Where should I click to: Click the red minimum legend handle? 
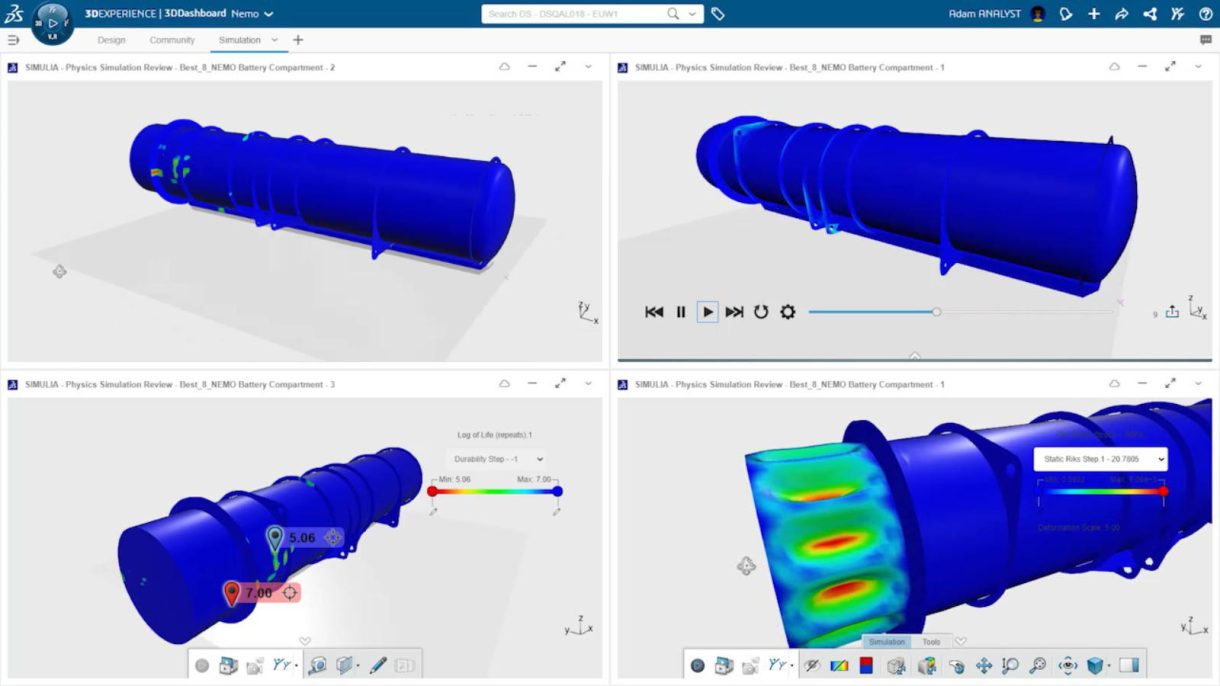point(432,491)
